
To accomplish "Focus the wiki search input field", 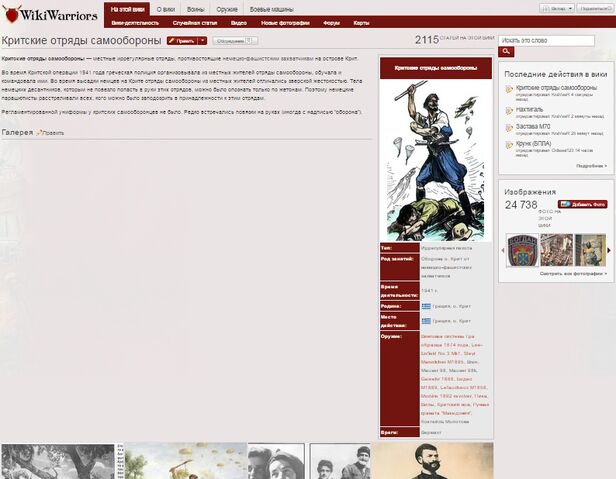I will coord(546,40).
